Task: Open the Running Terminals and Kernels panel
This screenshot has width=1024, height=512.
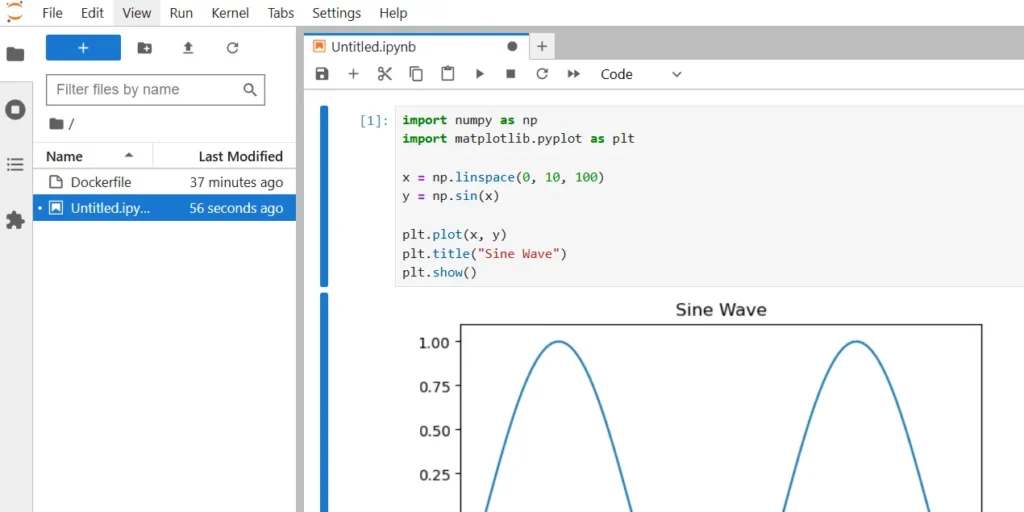Action: click(15, 110)
